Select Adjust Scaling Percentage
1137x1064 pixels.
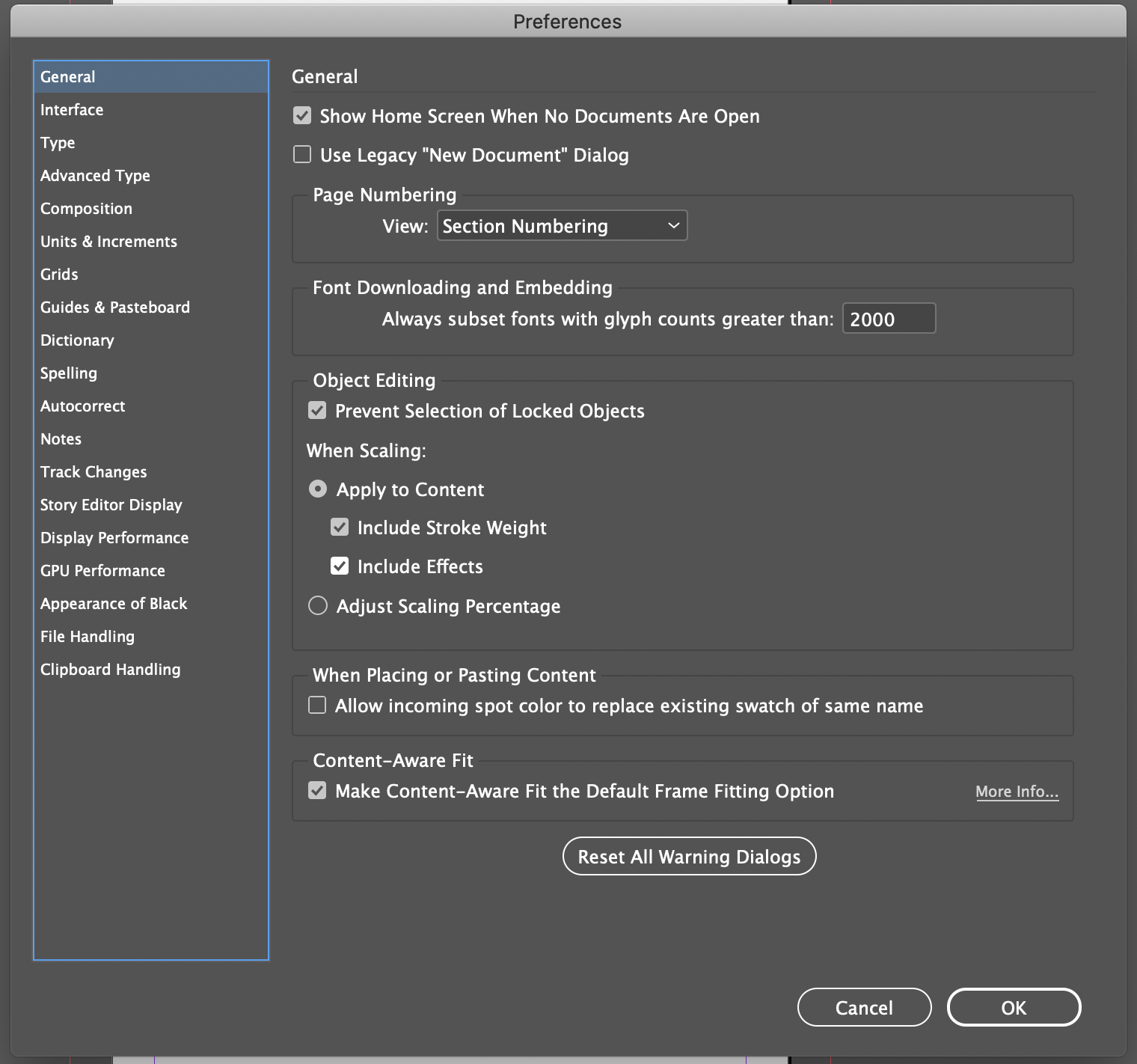(x=317, y=605)
